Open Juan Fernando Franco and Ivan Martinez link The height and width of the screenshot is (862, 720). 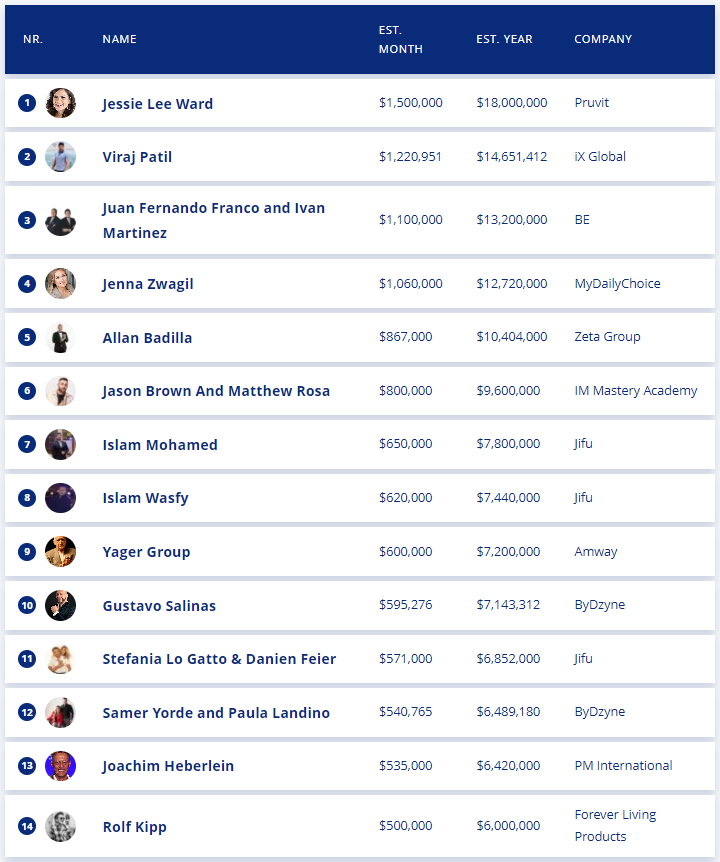[214, 220]
